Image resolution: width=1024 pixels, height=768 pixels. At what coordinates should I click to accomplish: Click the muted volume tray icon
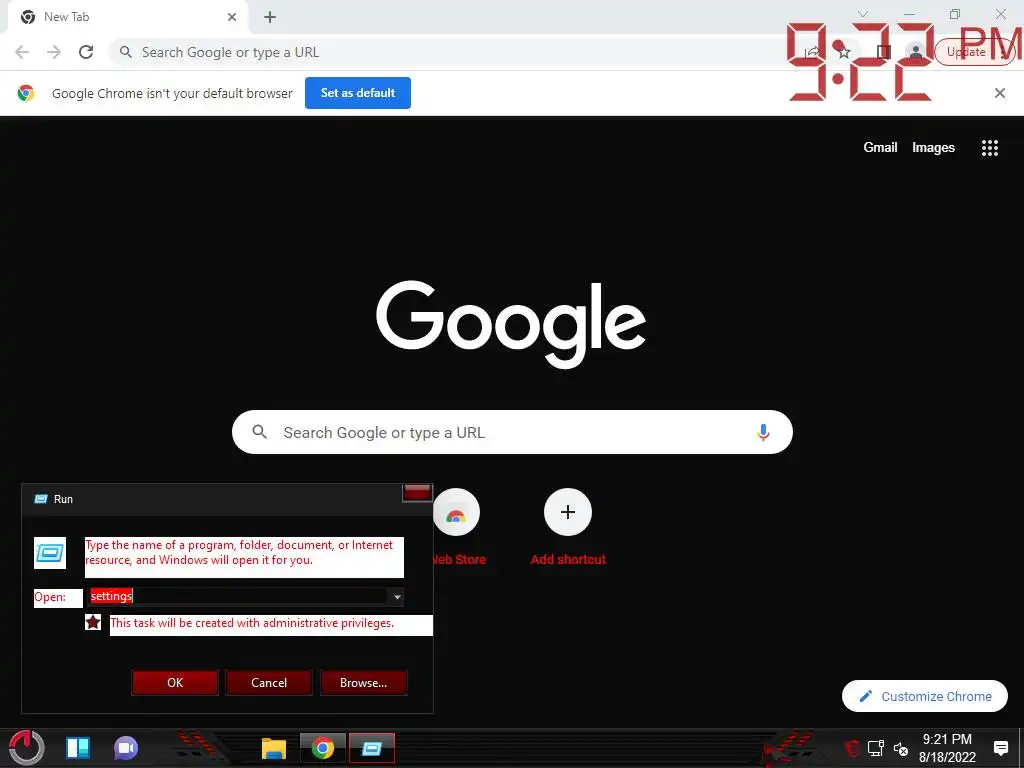click(x=901, y=749)
